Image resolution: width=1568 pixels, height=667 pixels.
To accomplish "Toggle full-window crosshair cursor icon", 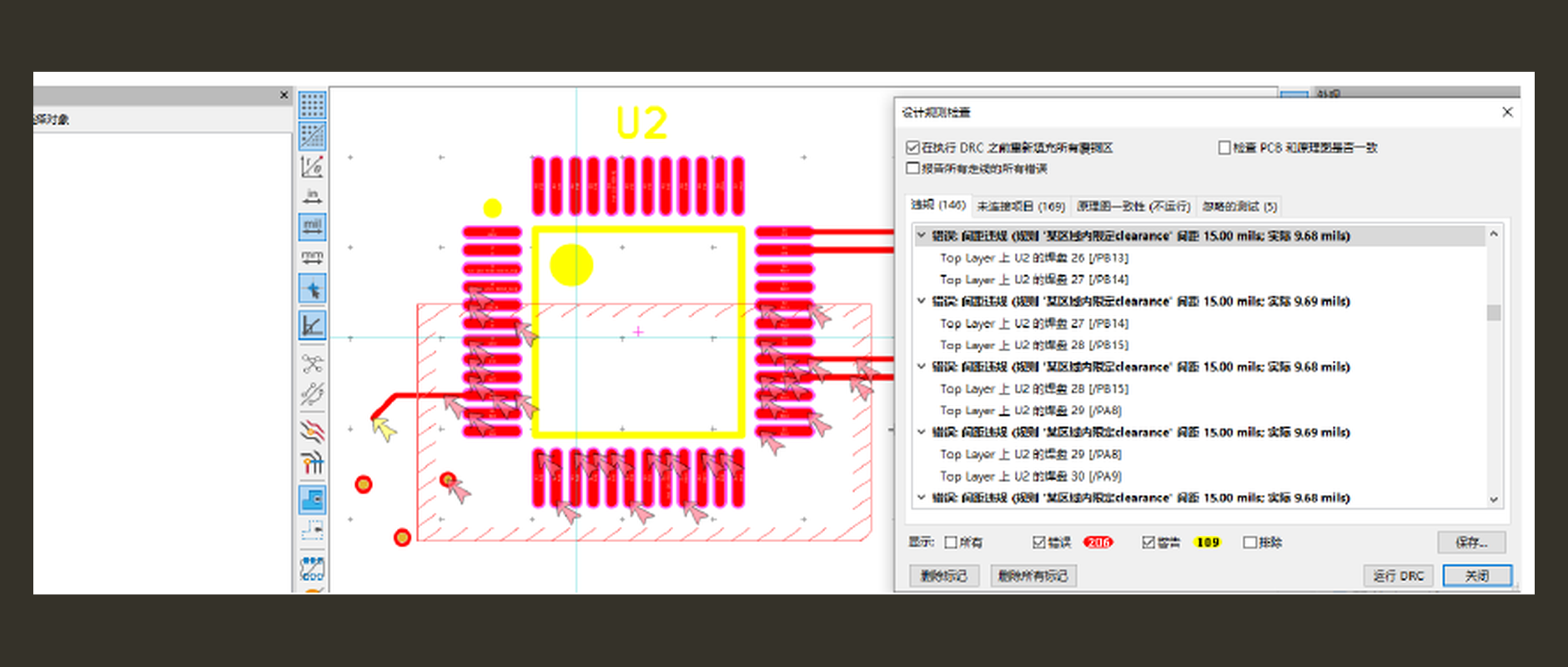I will point(312,288).
